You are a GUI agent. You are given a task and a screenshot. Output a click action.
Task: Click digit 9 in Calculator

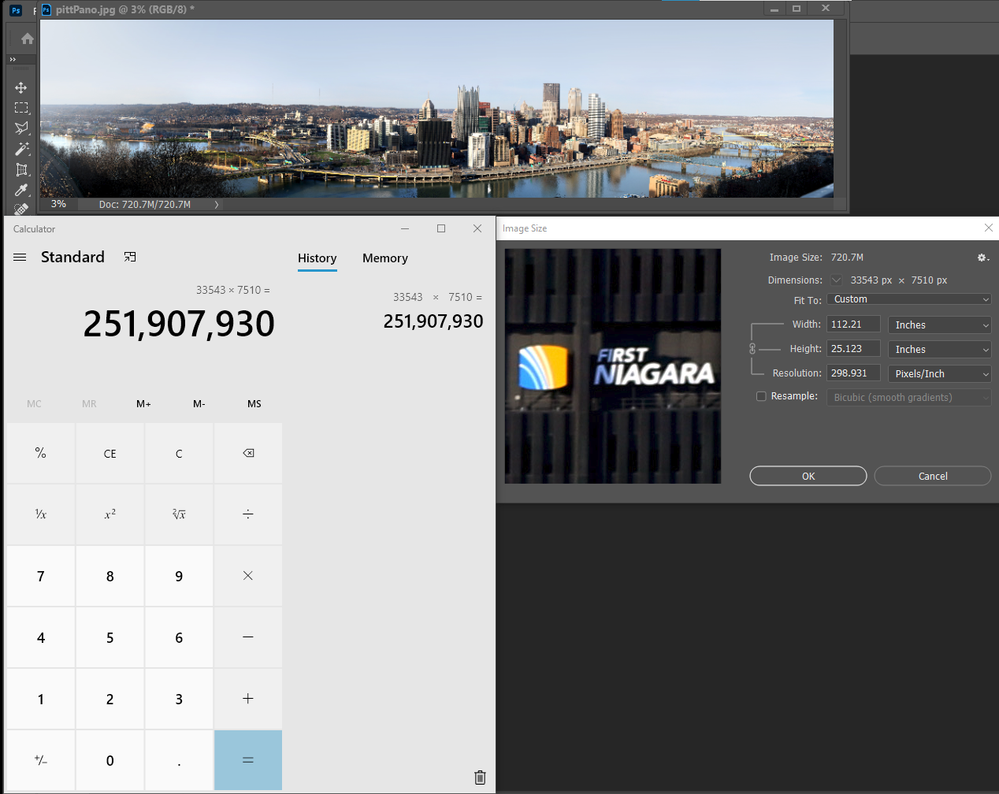179,575
